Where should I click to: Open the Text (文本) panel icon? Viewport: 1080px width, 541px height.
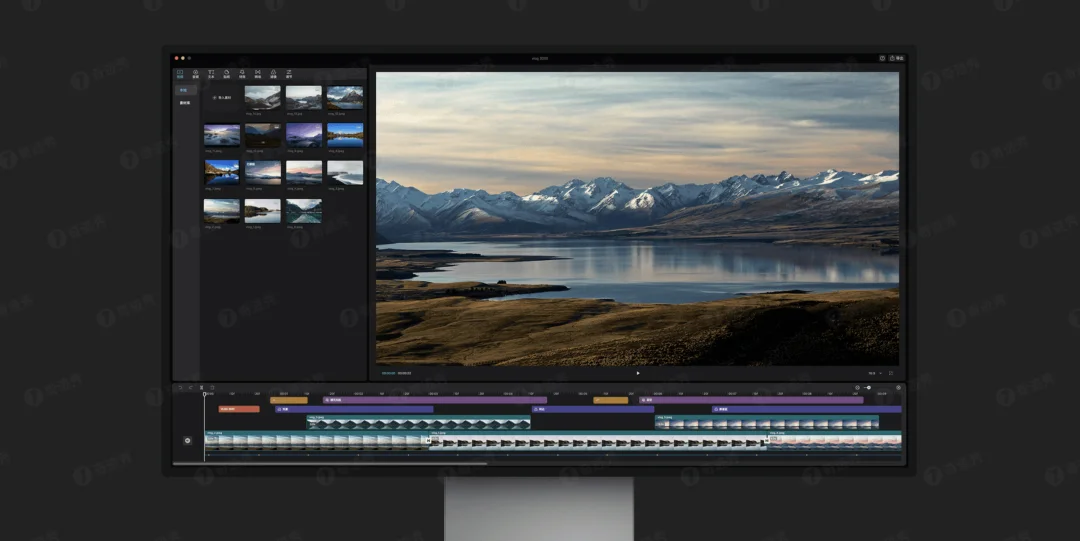click(211, 74)
